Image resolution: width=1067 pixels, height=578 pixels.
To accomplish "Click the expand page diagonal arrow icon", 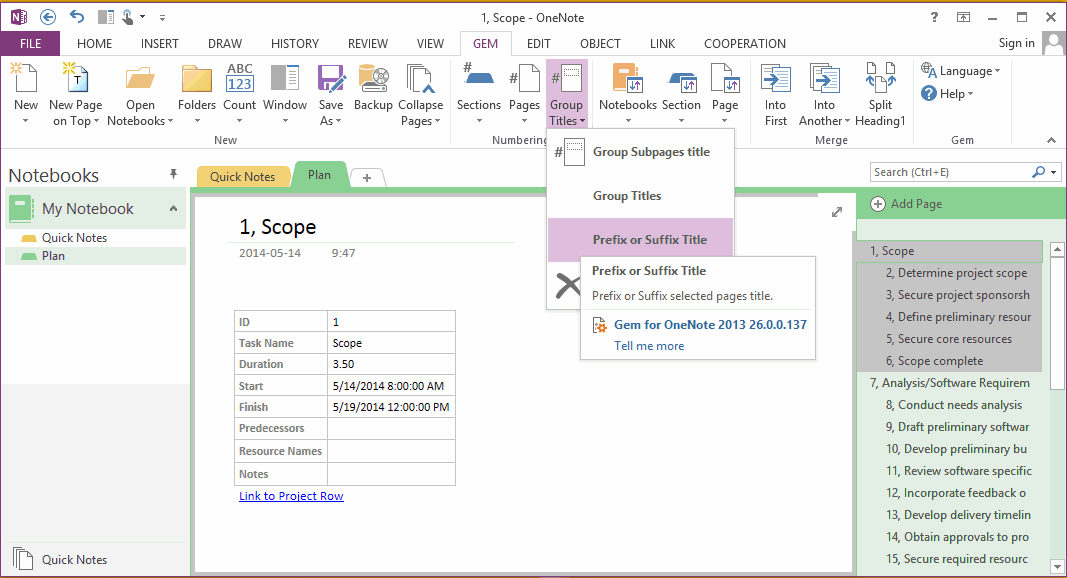I will pos(837,212).
